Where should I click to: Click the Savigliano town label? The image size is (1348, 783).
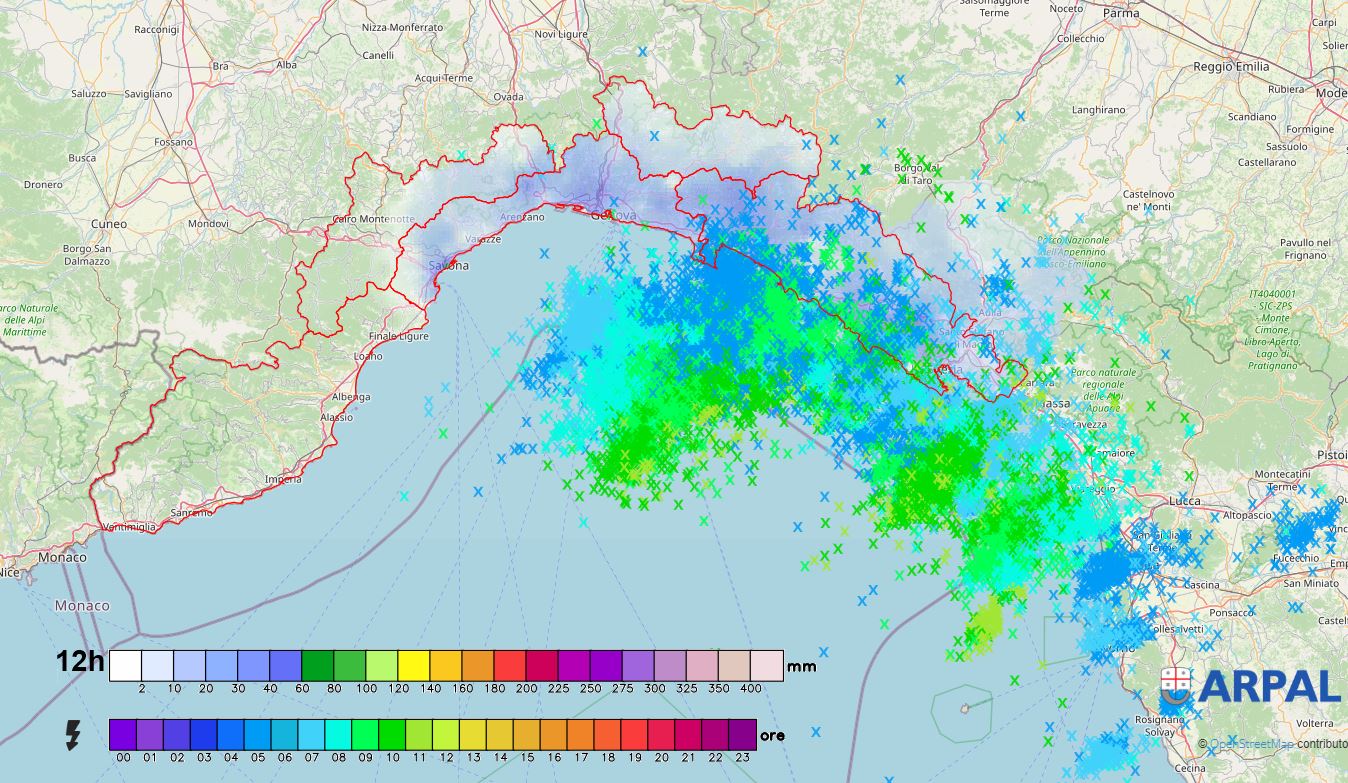[x=149, y=94]
